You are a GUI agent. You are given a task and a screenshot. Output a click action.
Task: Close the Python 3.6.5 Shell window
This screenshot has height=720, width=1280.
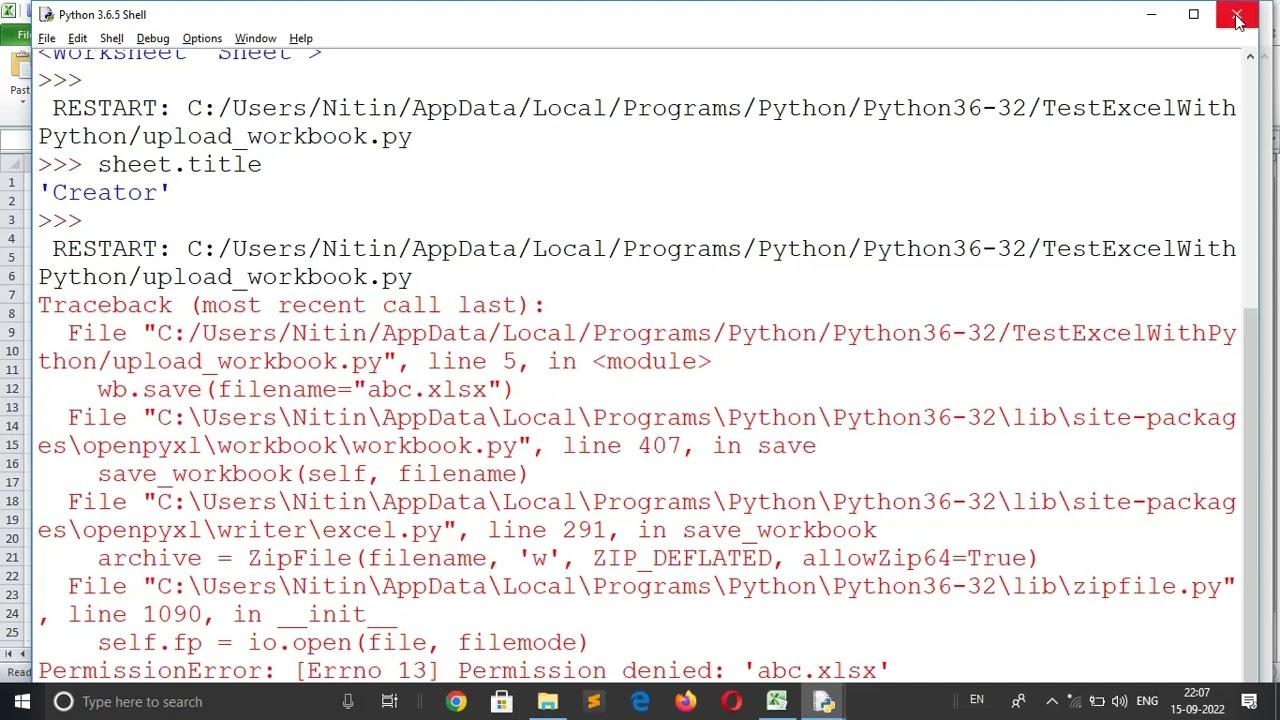pos(1237,14)
